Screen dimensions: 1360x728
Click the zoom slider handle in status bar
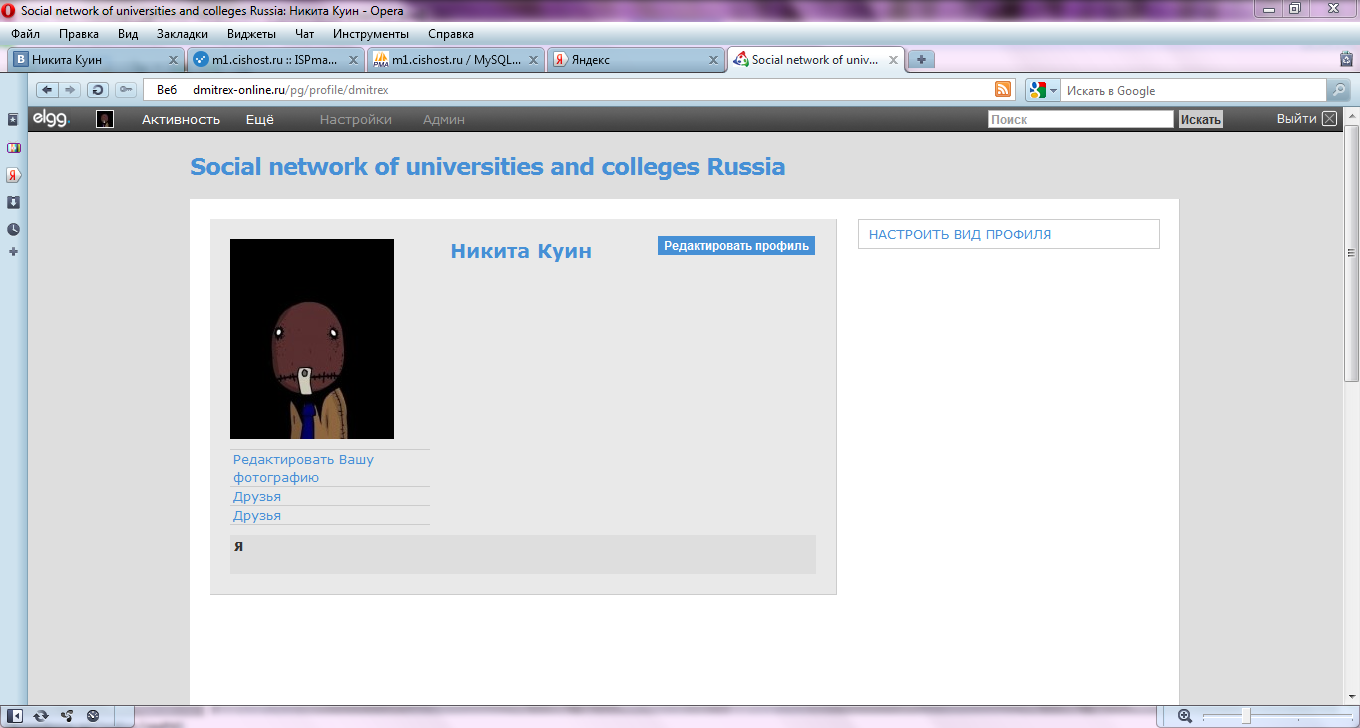[x=1245, y=716]
